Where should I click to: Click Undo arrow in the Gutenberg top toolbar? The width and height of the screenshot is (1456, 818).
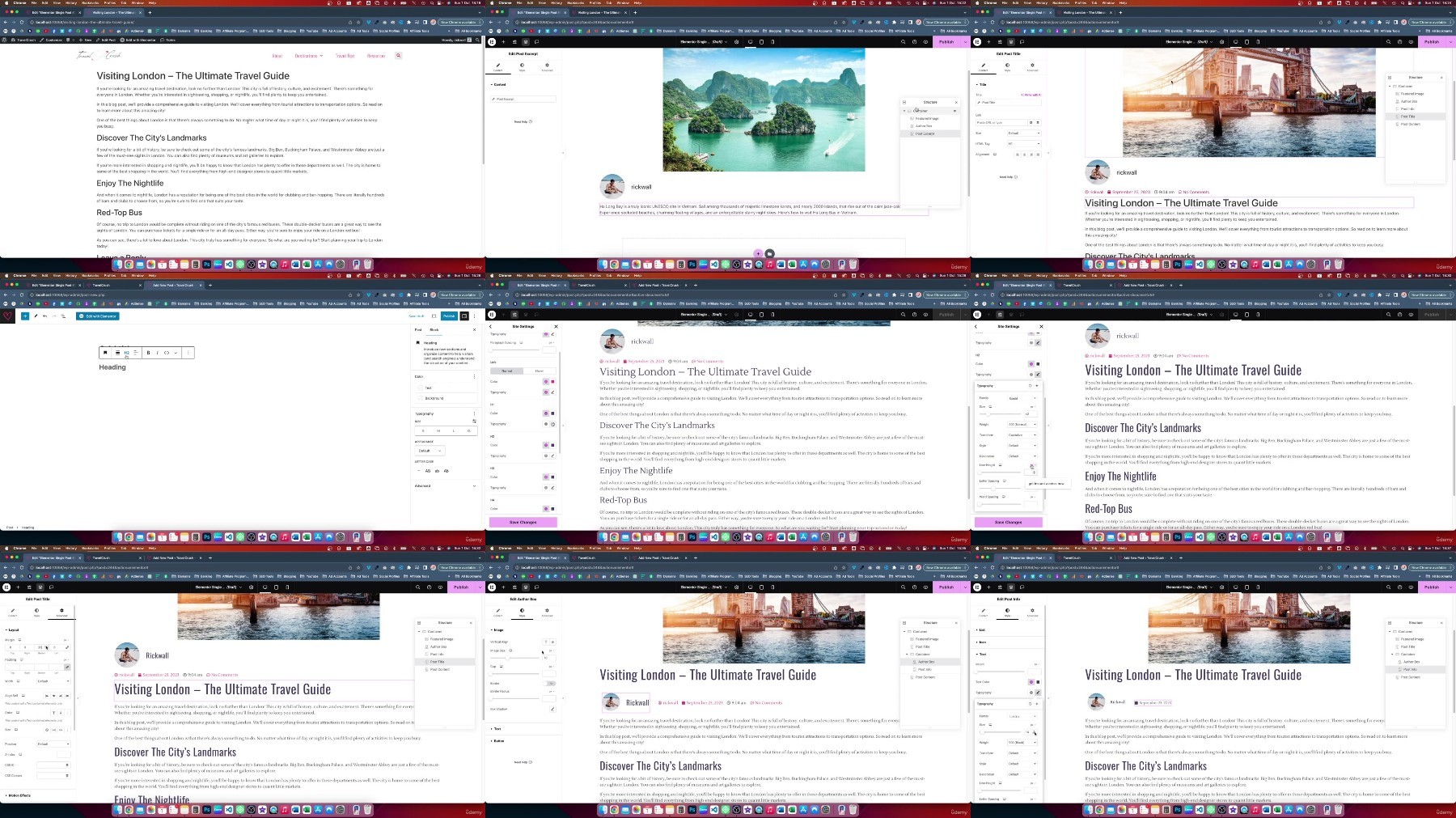(44, 316)
